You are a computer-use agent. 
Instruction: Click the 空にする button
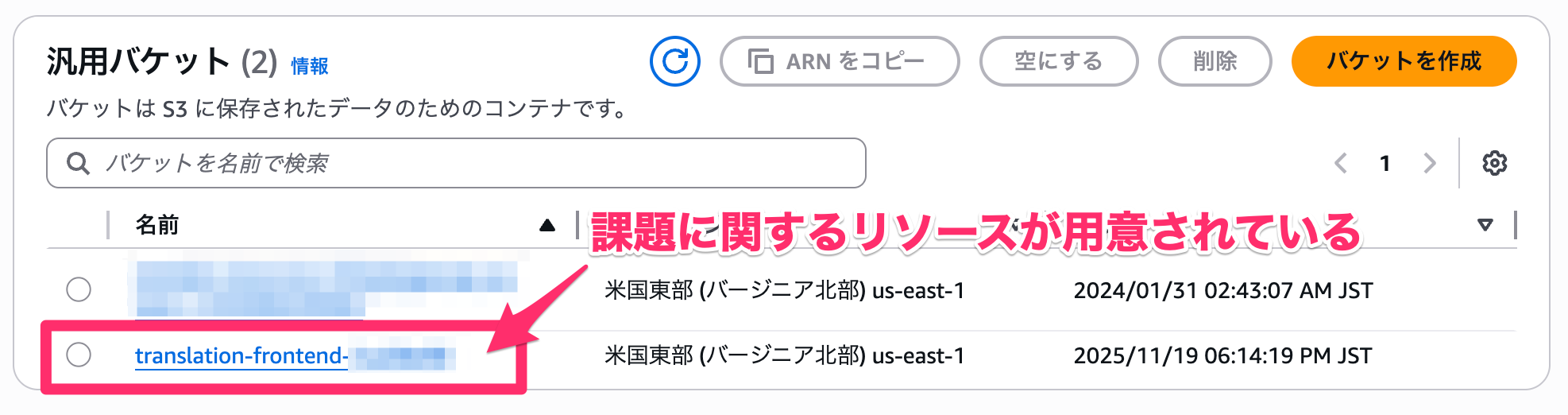[1058, 61]
